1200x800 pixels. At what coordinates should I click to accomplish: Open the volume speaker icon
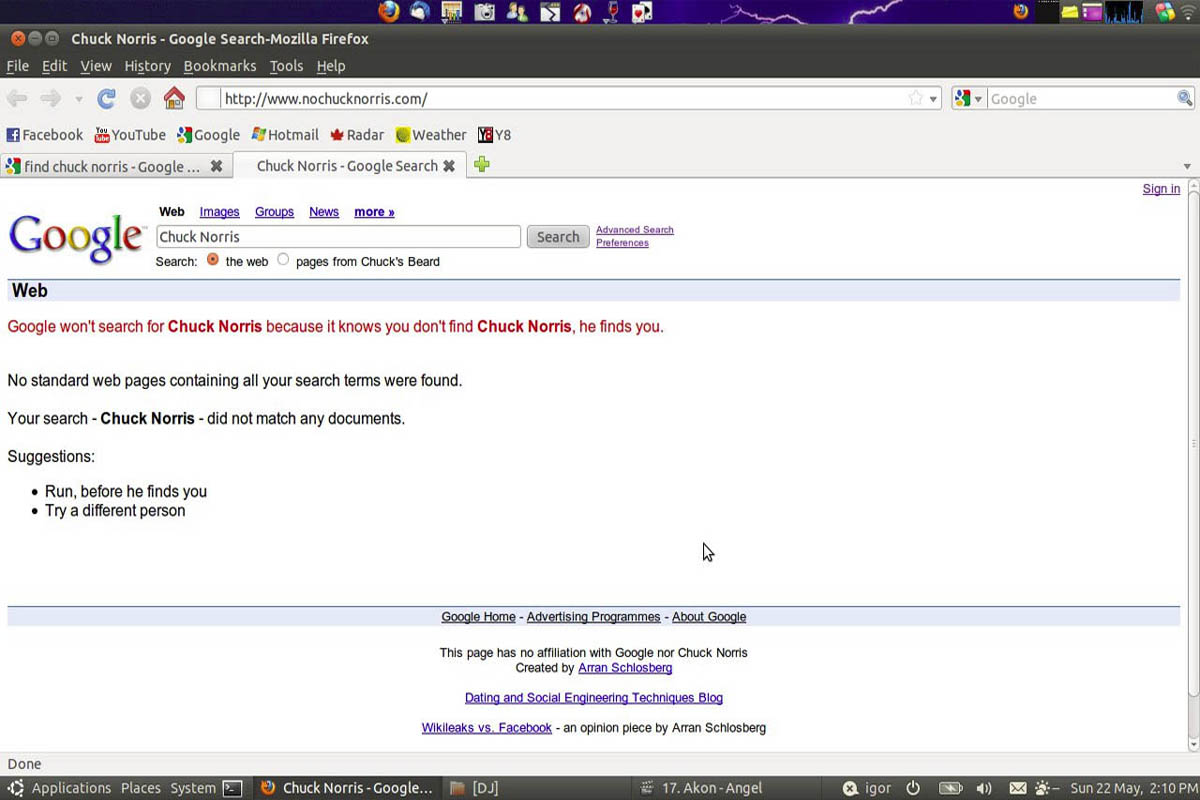click(984, 788)
